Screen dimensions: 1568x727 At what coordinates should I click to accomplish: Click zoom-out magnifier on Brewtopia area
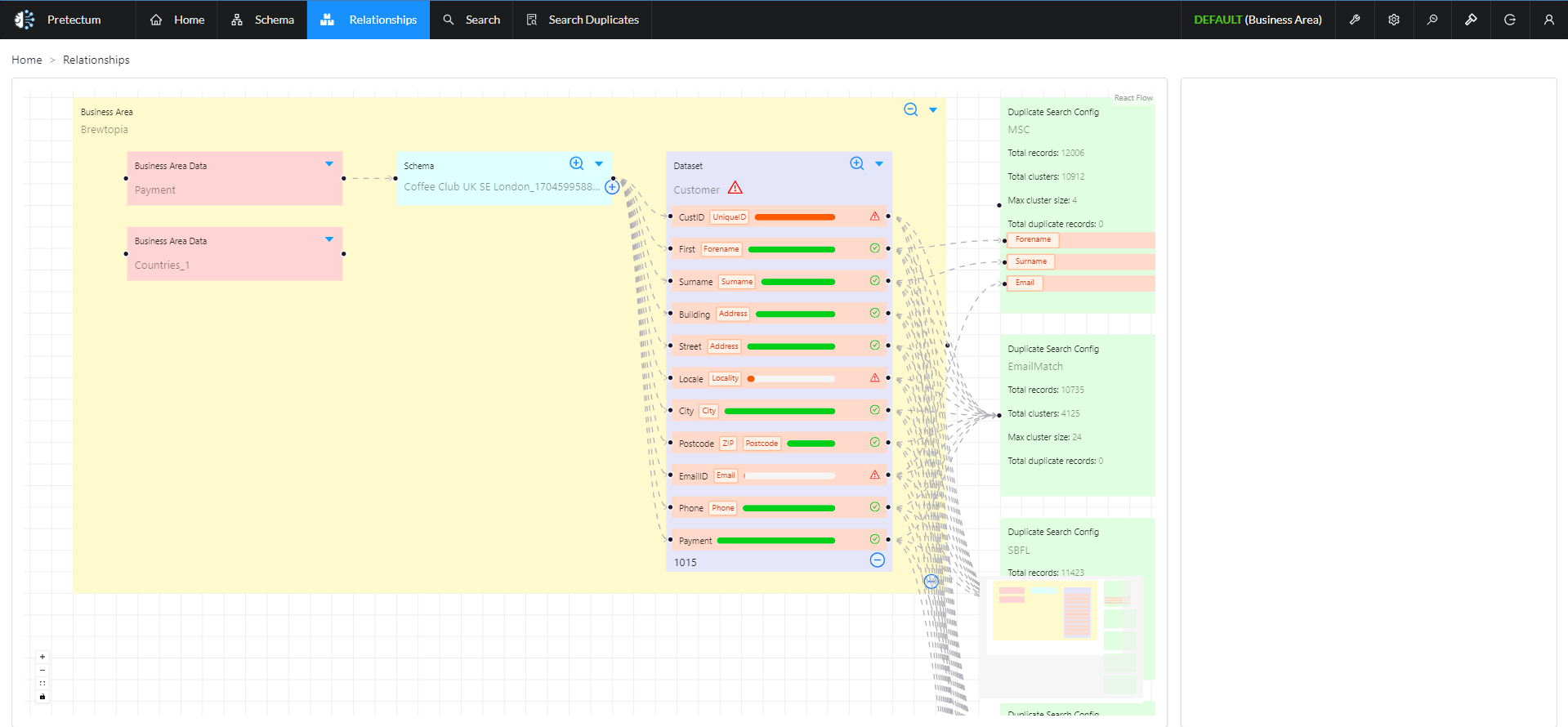pos(910,109)
